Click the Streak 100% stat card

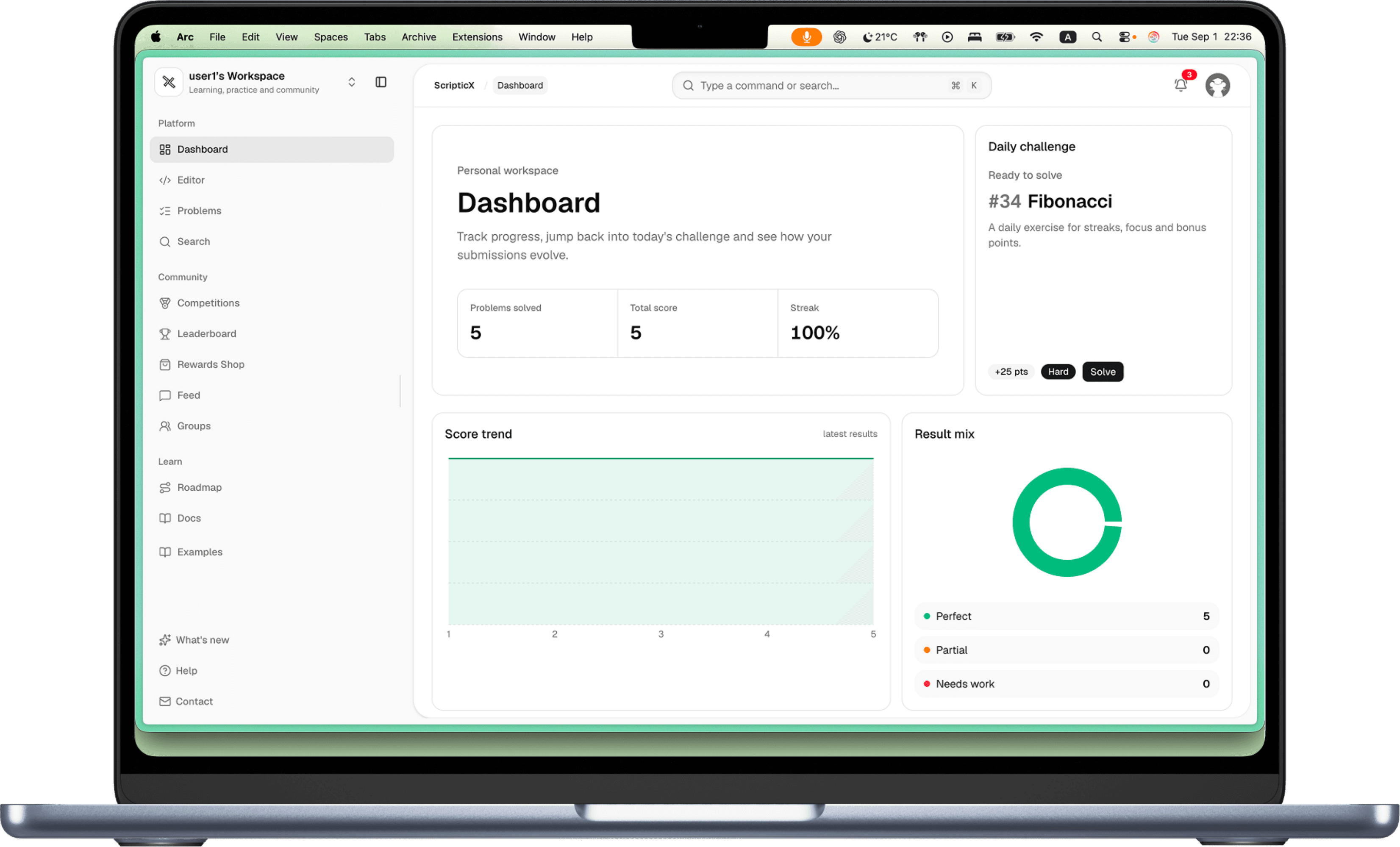coord(858,323)
